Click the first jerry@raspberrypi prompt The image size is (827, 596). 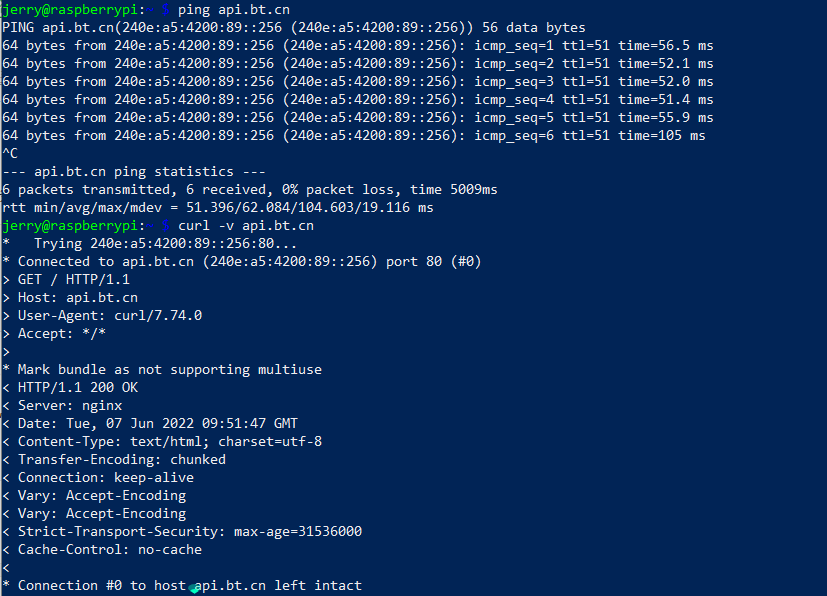click(74, 9)
